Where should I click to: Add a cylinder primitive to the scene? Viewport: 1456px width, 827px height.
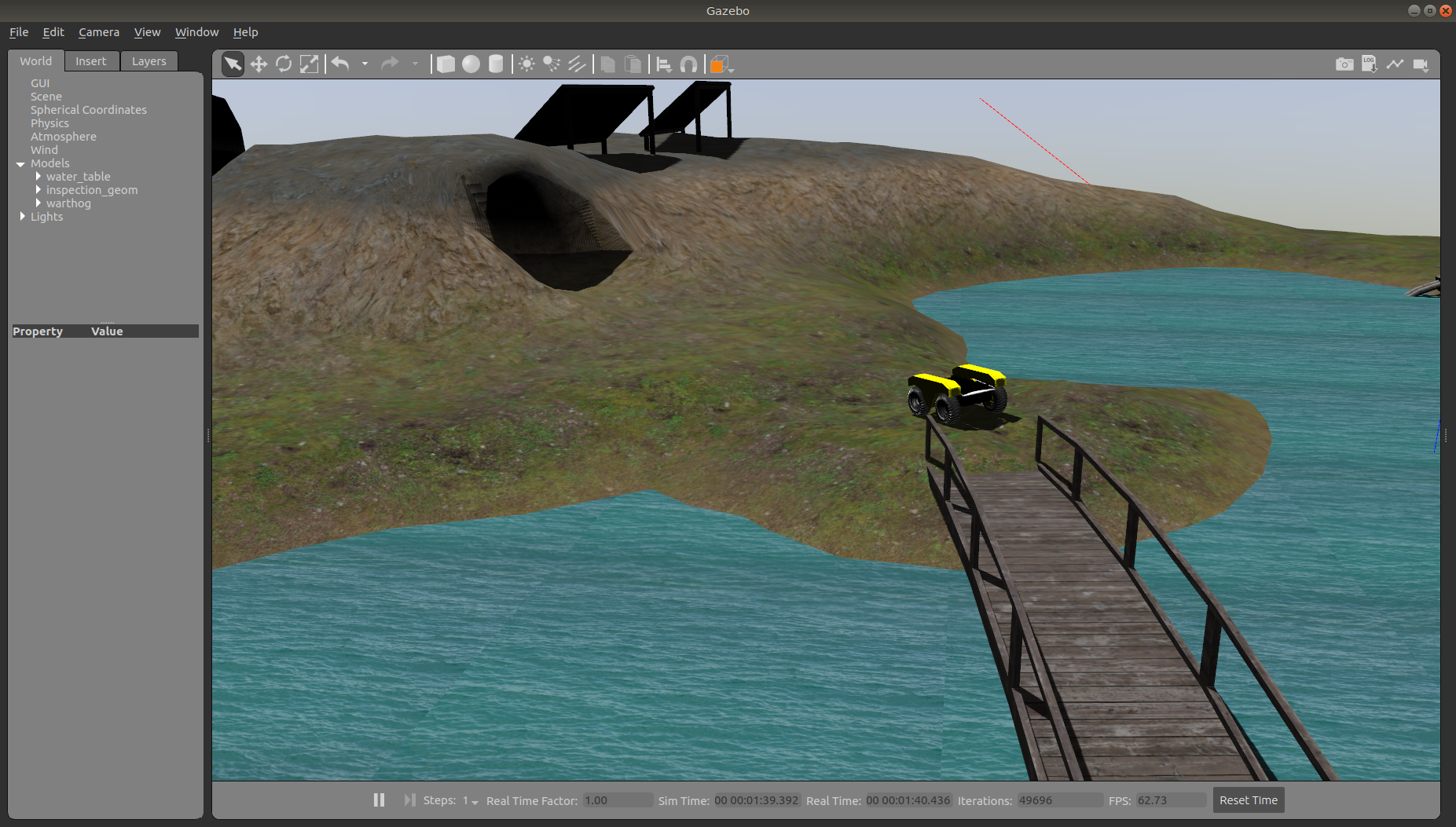coord(496,64)
